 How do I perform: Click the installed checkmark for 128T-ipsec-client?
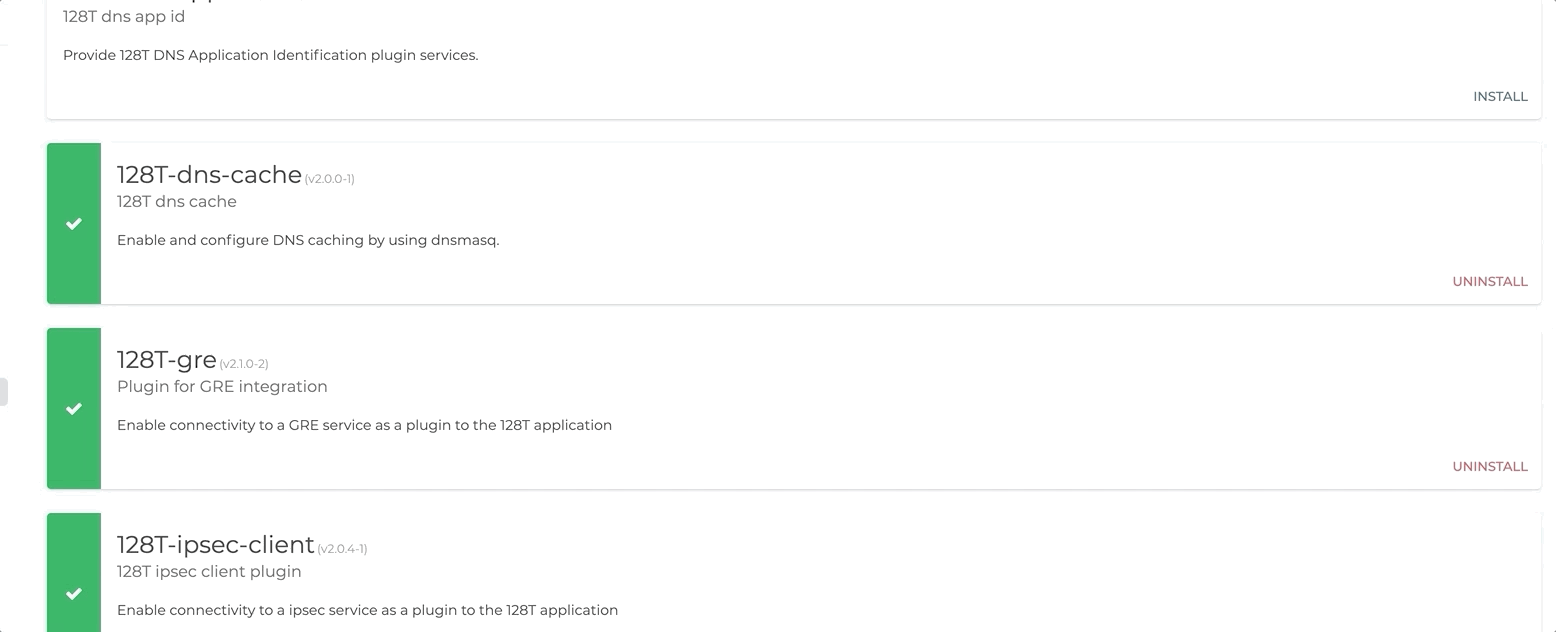coord(74,594)
